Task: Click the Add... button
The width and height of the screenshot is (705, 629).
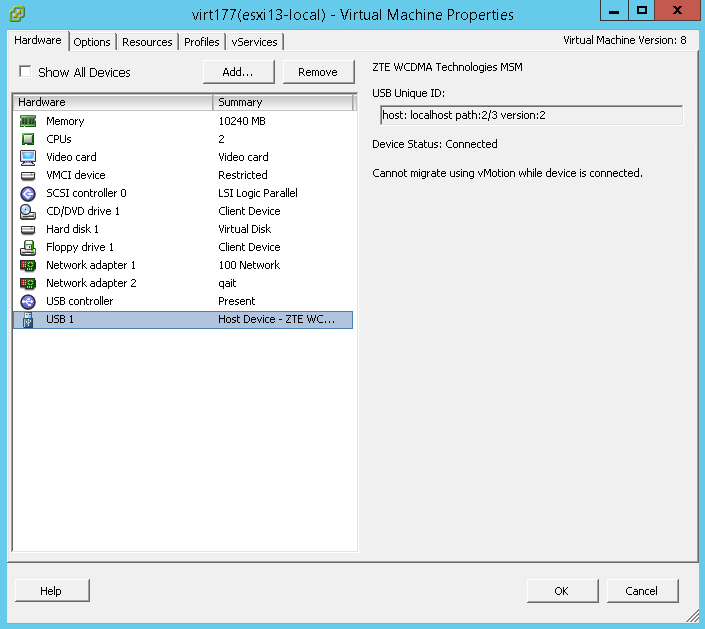Action: (x=238, y=72)
